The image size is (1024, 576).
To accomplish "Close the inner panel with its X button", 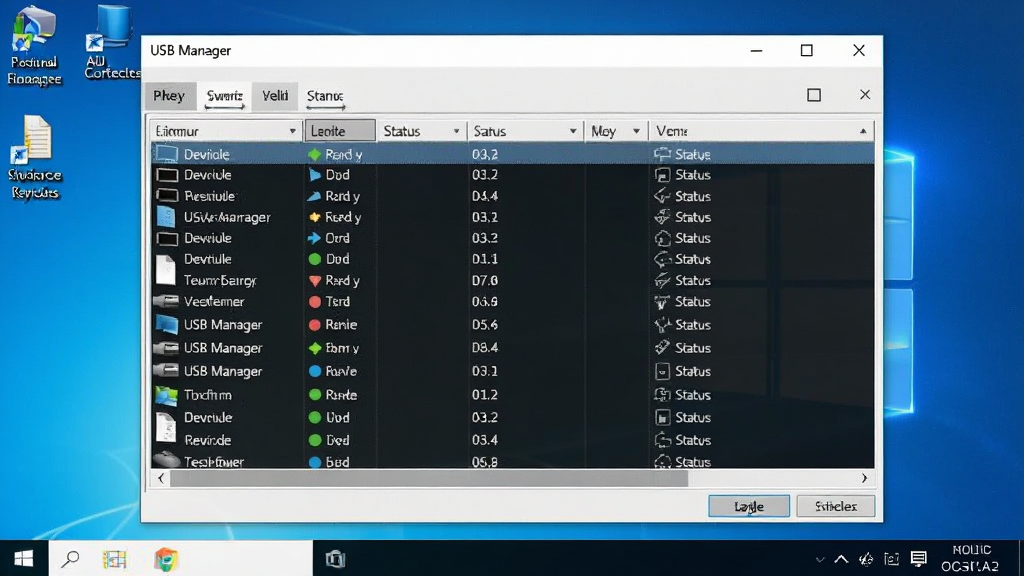I will pos(865,95).
